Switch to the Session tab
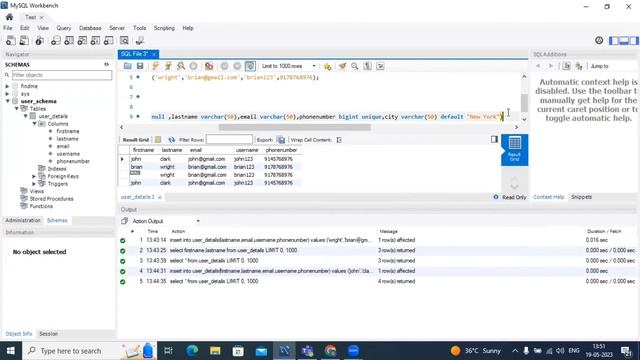 point(48,333)
